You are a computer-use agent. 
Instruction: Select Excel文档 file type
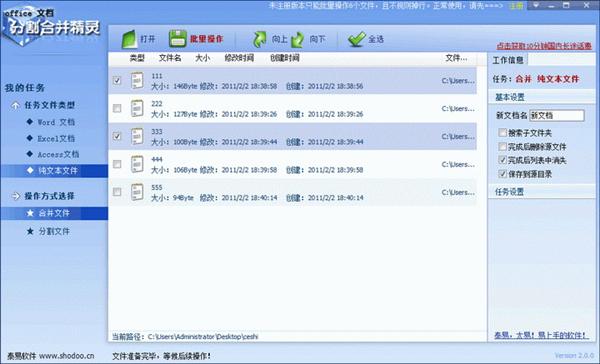56,138
